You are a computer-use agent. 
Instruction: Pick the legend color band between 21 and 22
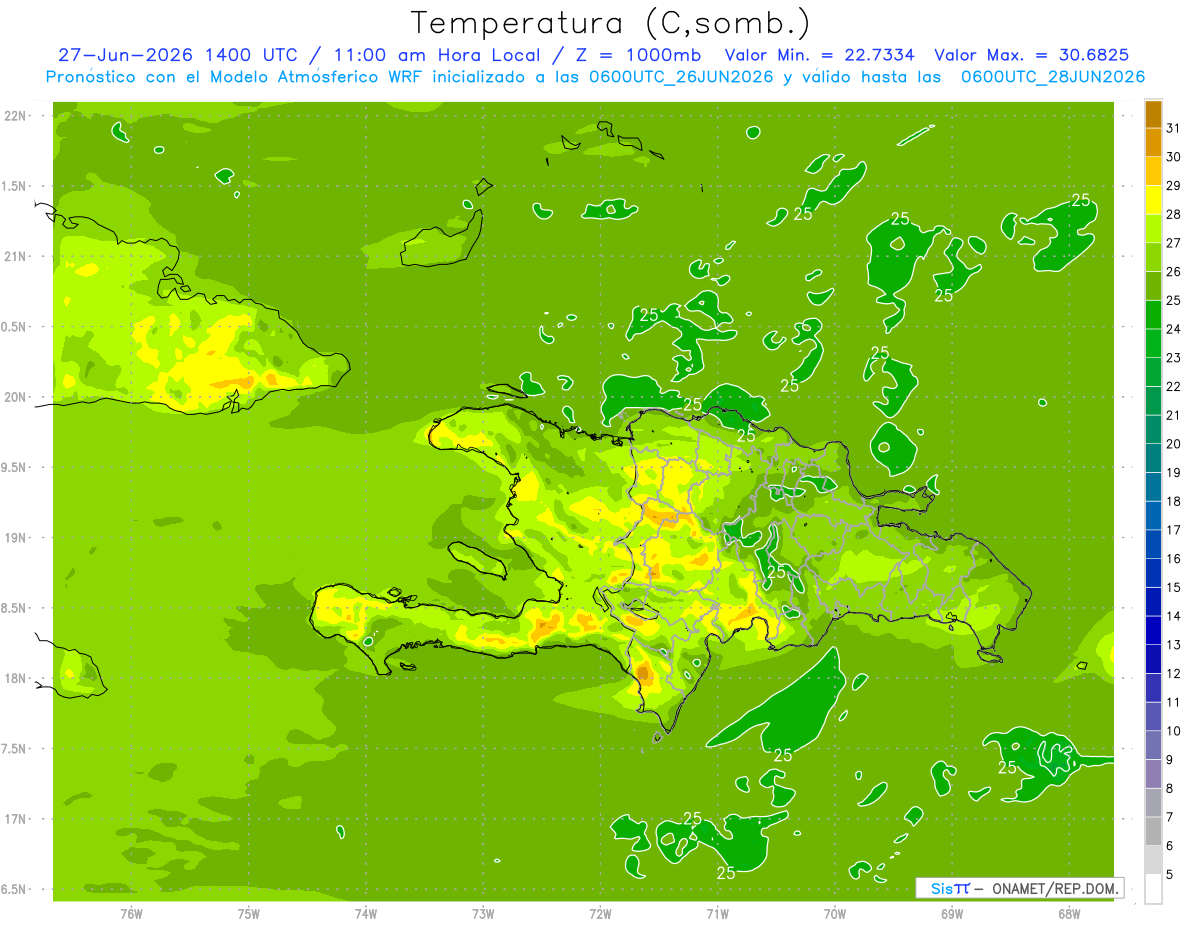pyautogui.click(x=1153, y=402)
